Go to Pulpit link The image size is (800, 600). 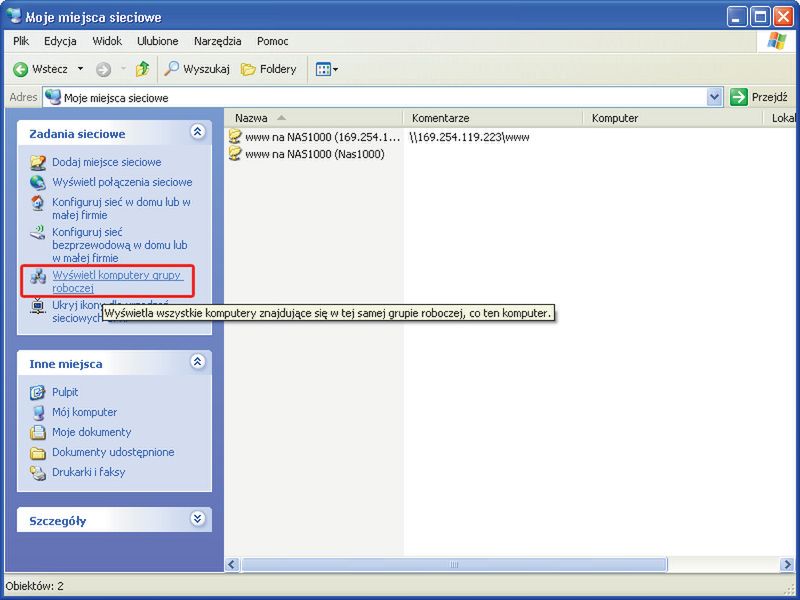pos(65,392)
